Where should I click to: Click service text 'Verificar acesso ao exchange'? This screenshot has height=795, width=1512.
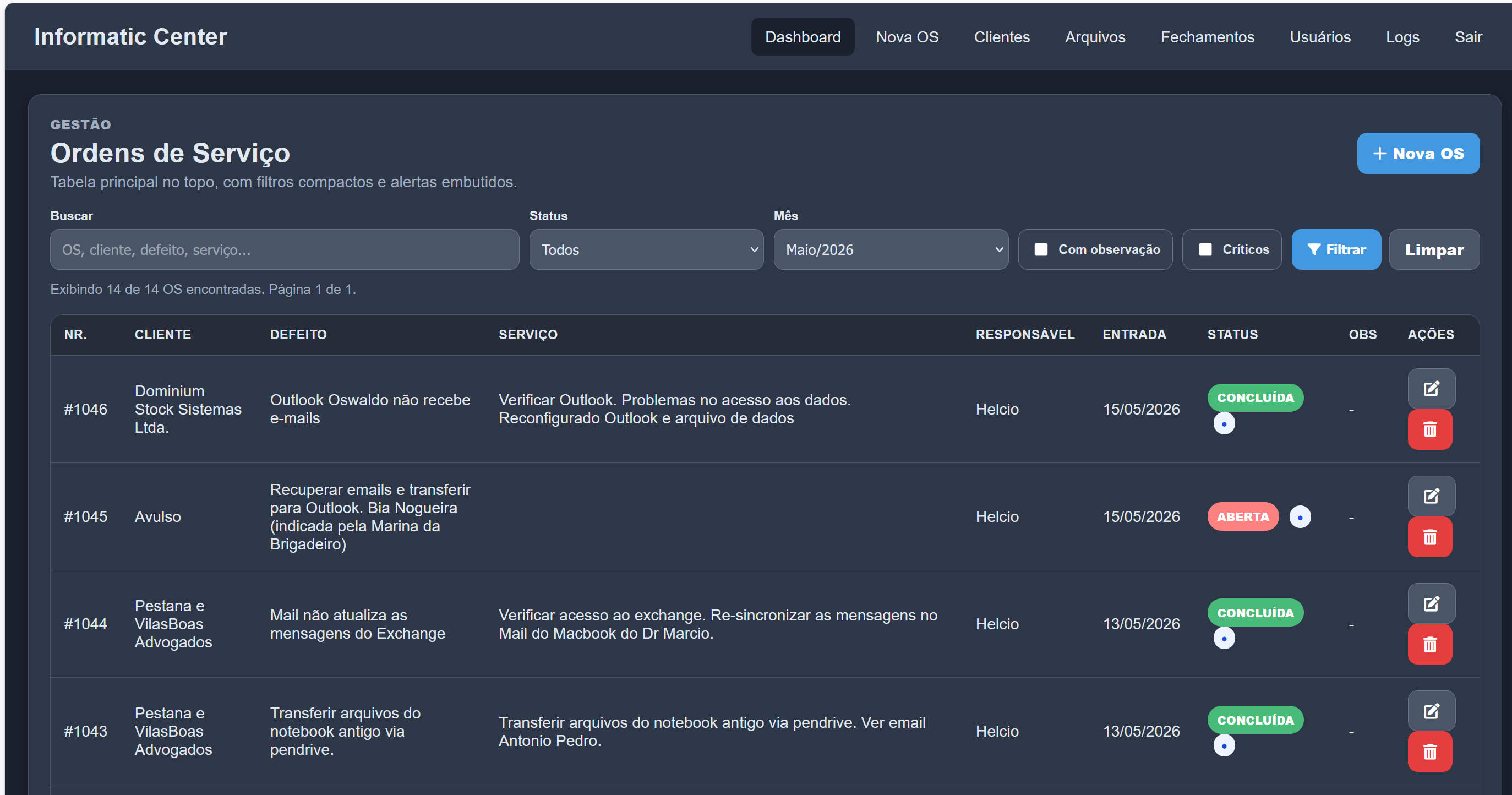click(x=602, y=616)
